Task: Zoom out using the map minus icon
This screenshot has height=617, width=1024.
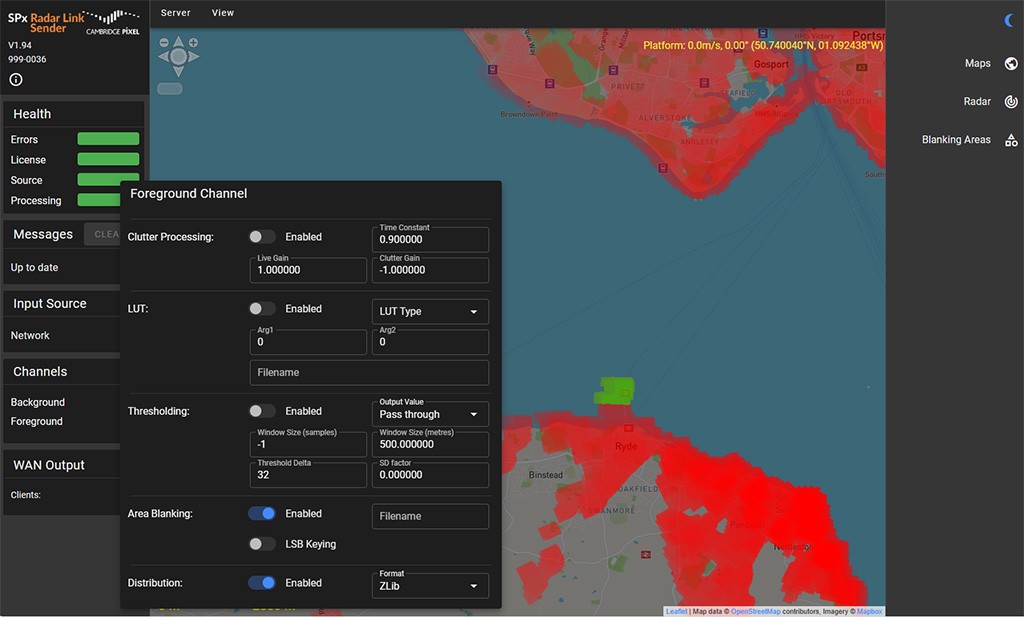Action: click(x=163, y=42)
